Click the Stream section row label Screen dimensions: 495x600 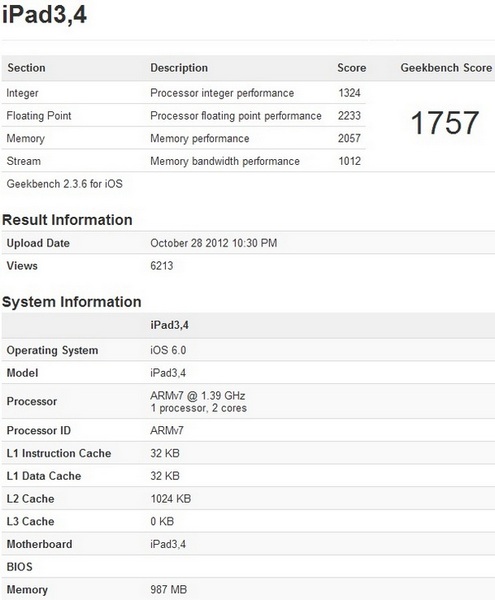click(24, 161)
